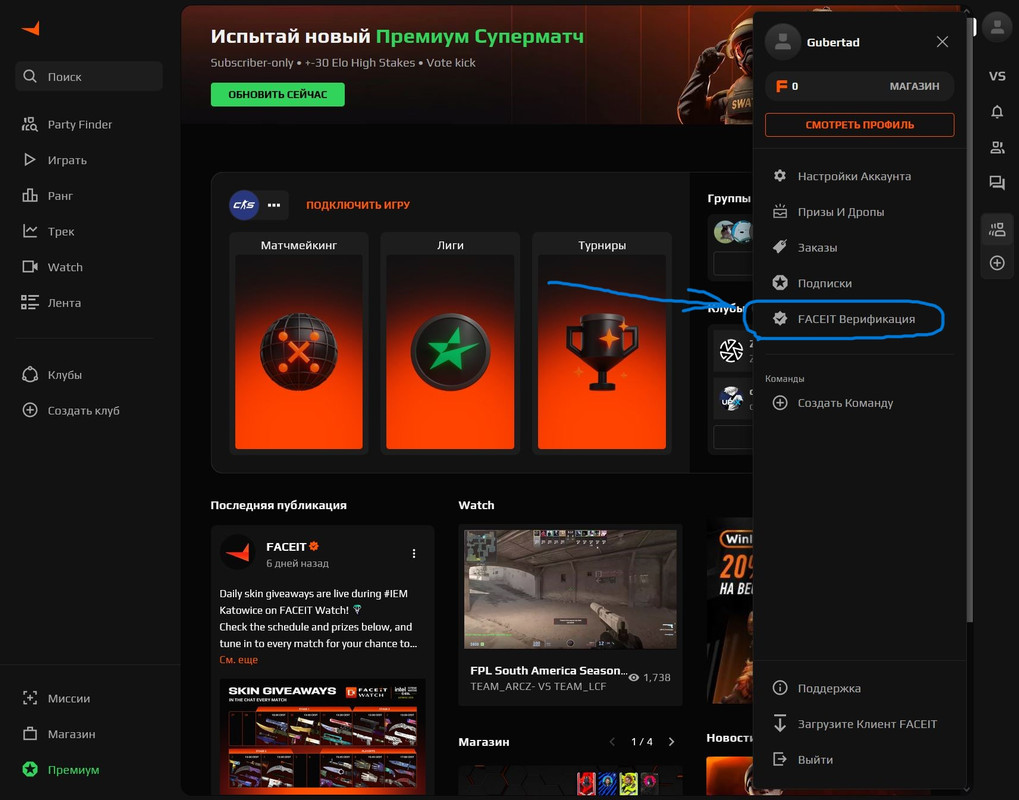
Task: Open SKIN GIVEAWAYS post image
Action: (x=323, y=737)
